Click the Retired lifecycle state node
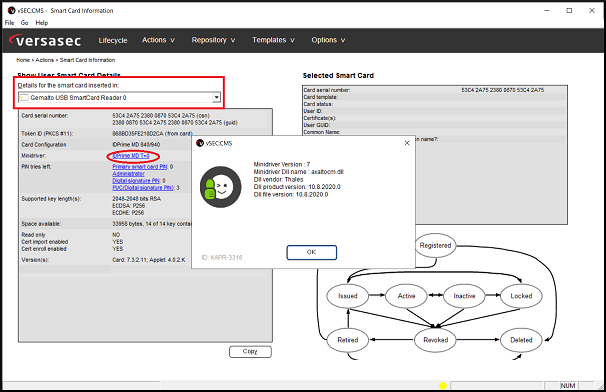Image resolution: width=606 pixels, height=392 pixels. point(348,340)
